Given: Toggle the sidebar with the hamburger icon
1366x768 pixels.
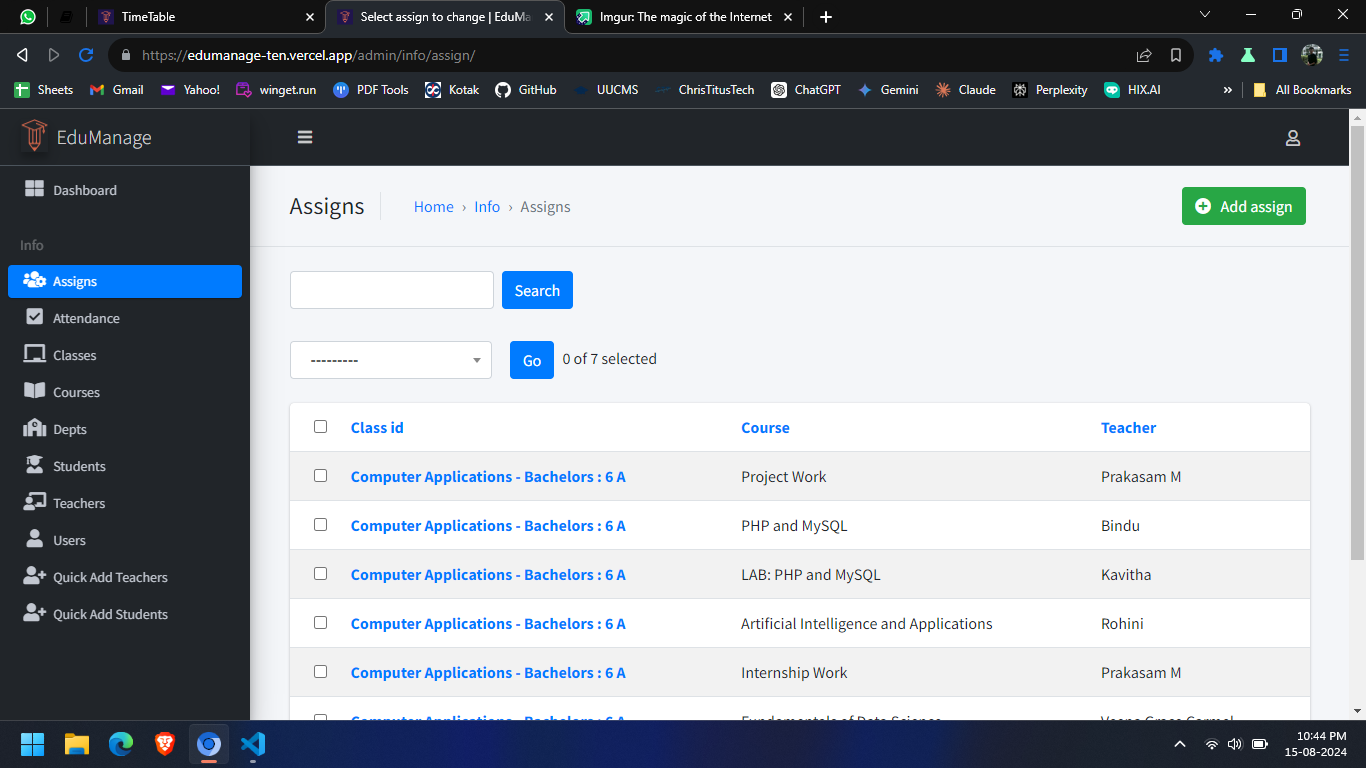Looking at the screenshot, I should [x=305, y=138].
